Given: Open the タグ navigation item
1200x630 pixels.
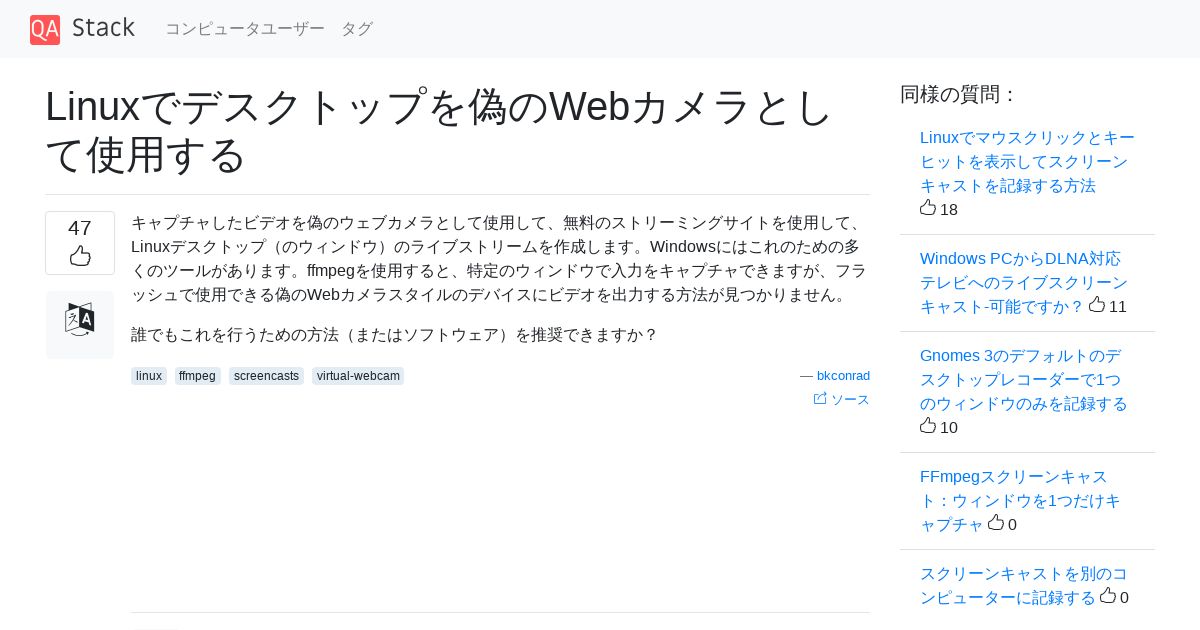Looking at the screenshot, I should click(x=357, y=29).
